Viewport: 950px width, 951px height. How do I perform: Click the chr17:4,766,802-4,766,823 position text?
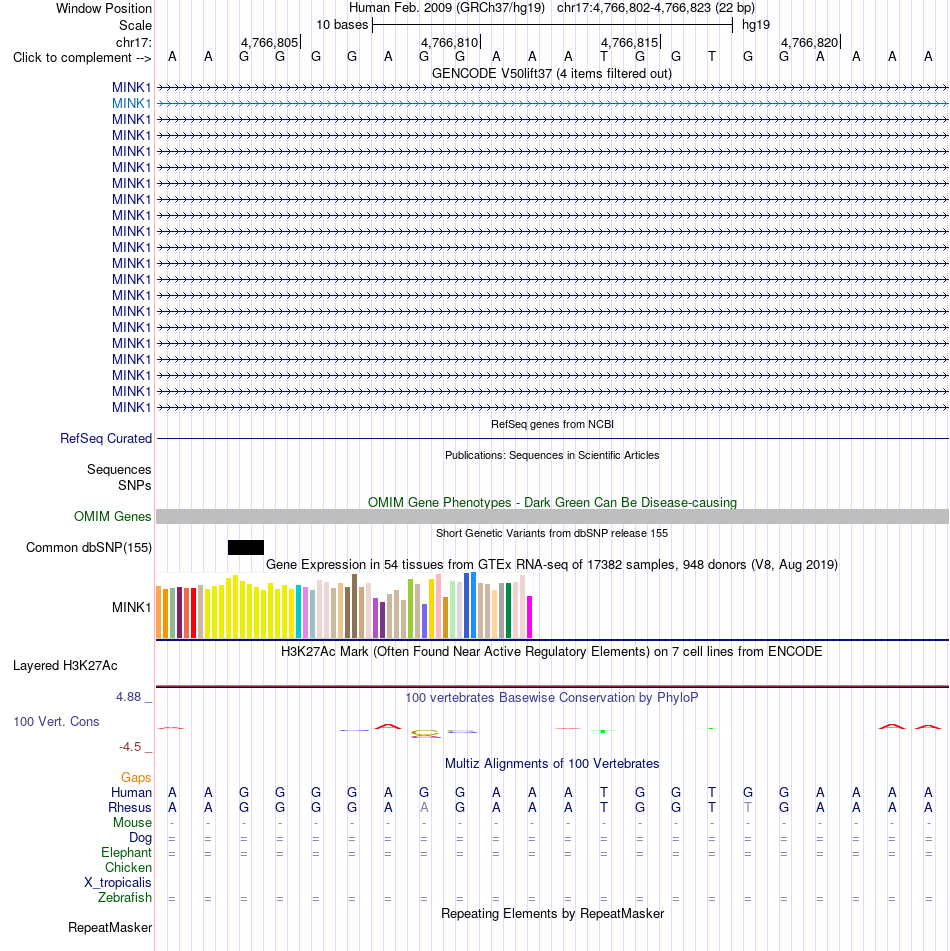(656, 8)
